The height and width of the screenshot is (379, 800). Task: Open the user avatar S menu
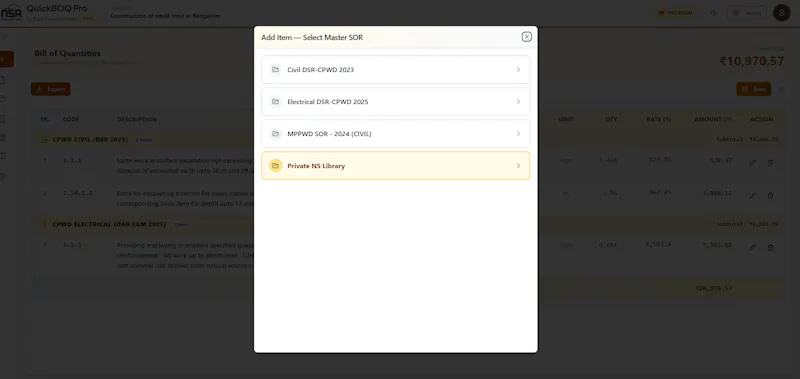[x=781, y=13]
